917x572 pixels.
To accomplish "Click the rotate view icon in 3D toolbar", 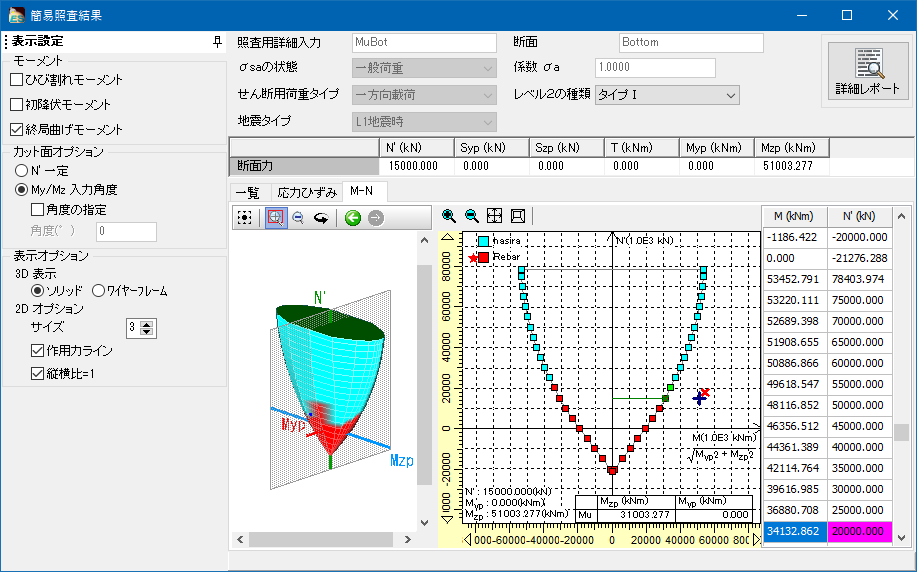I will pyautogui.click(x=320, y=218).
